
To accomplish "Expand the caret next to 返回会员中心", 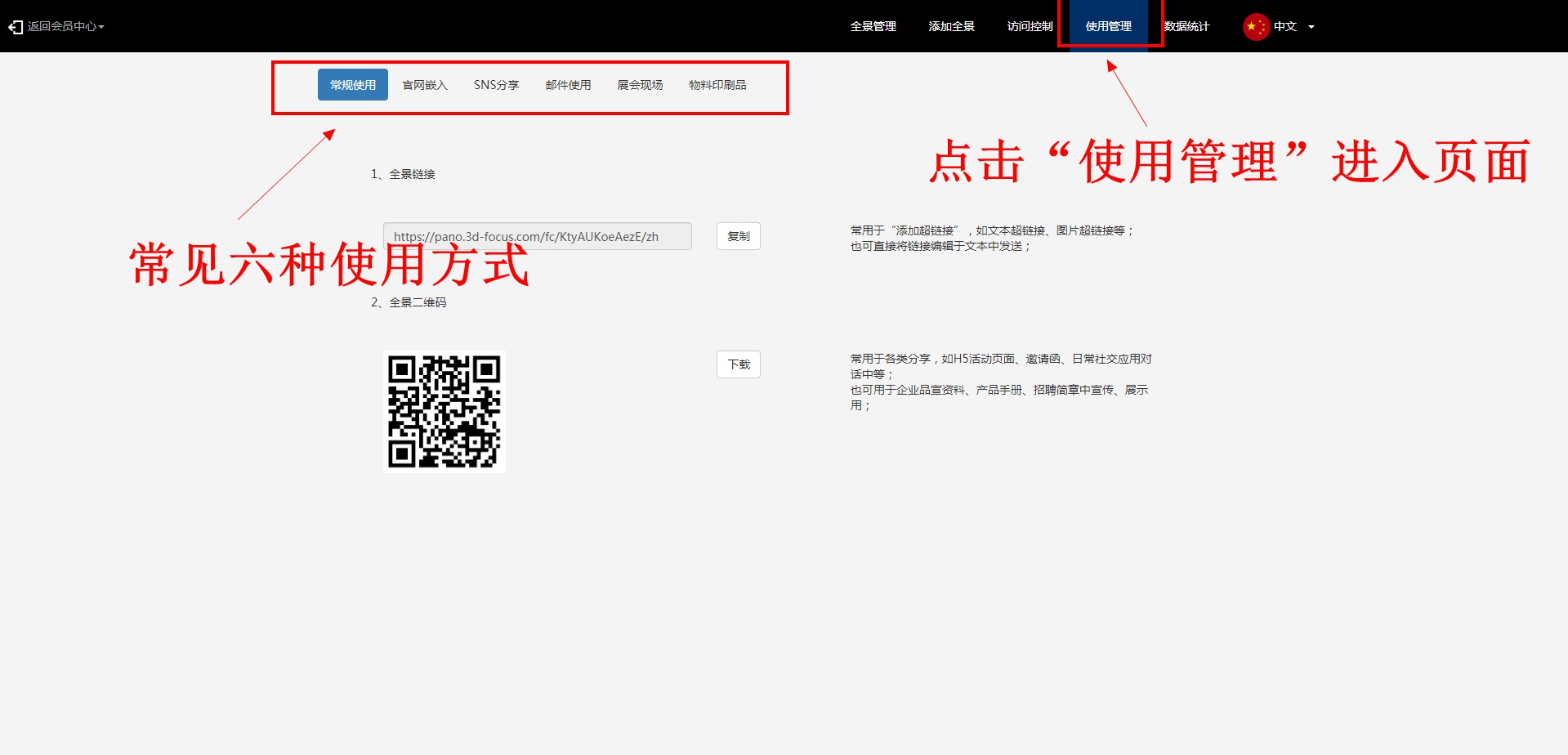I will [x=101, y=27].
